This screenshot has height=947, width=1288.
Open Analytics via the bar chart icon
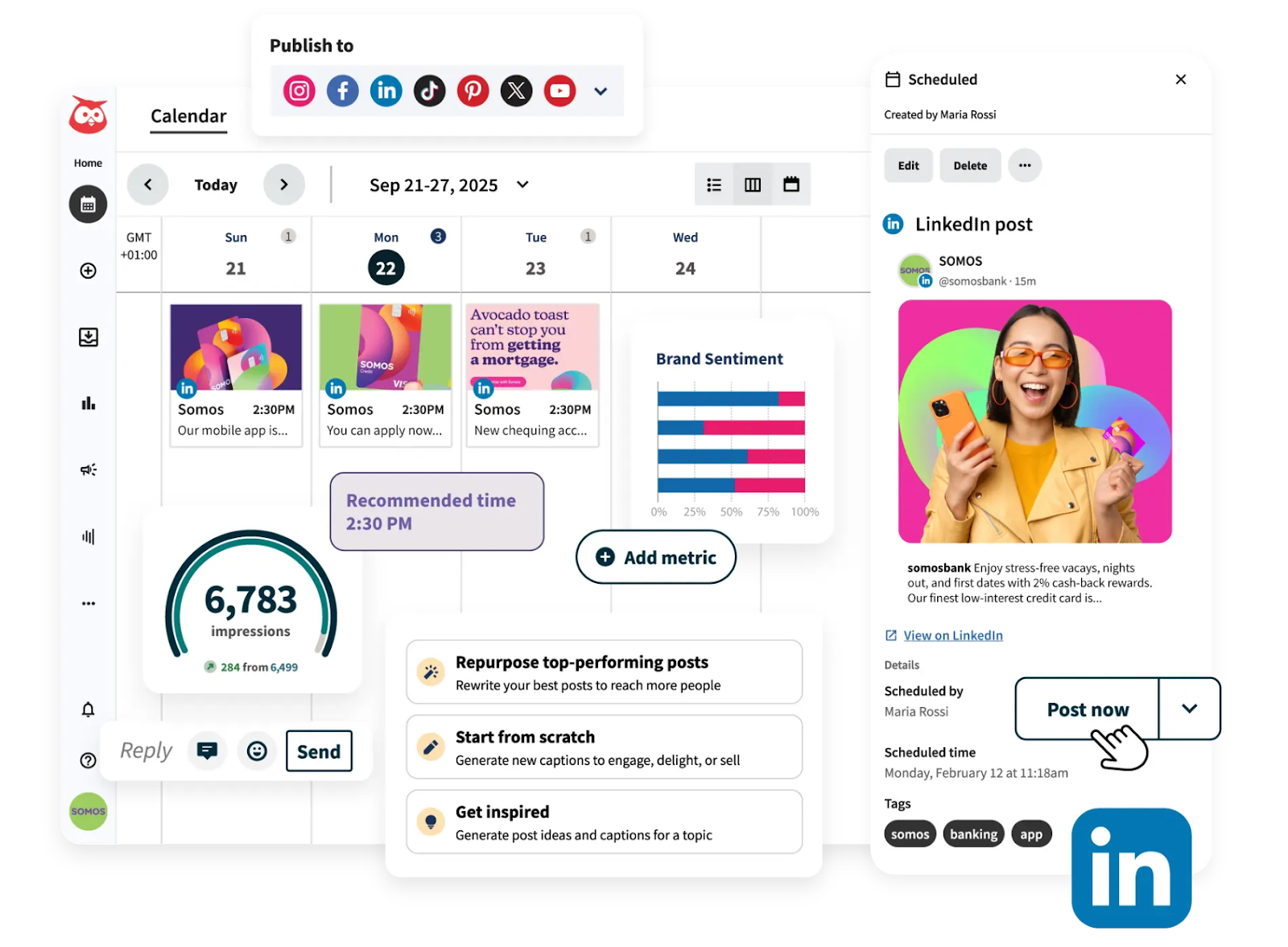pyautogui.click(x=87, y=403)
